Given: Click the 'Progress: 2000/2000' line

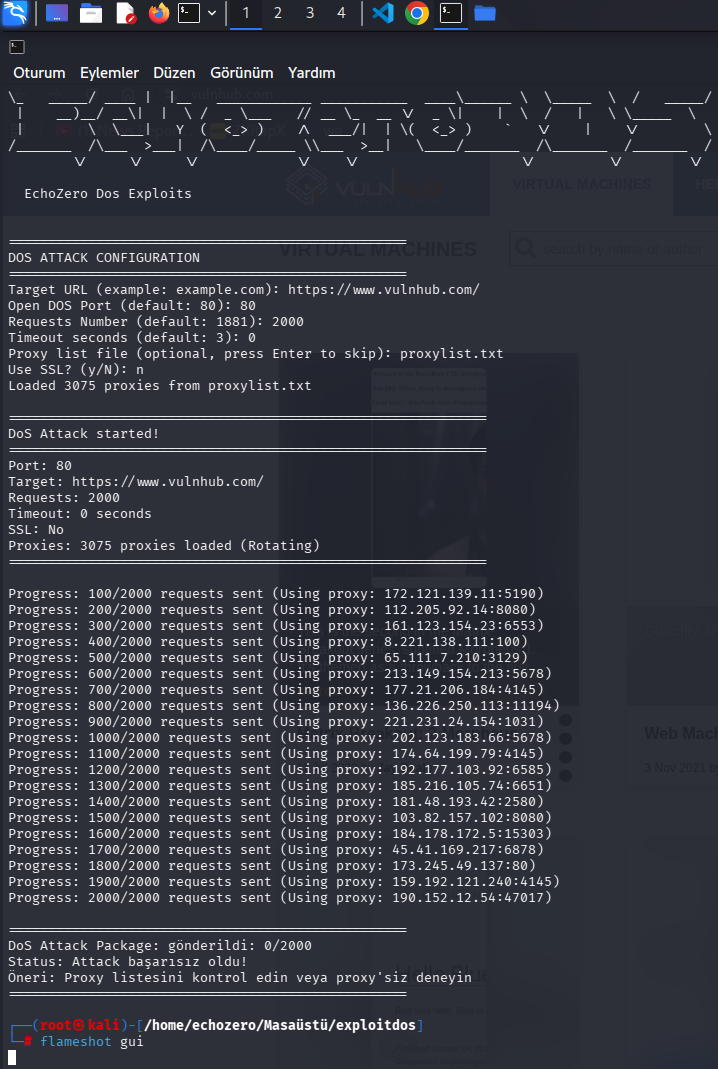Looking at the screenshot, I should pos(280,898).
